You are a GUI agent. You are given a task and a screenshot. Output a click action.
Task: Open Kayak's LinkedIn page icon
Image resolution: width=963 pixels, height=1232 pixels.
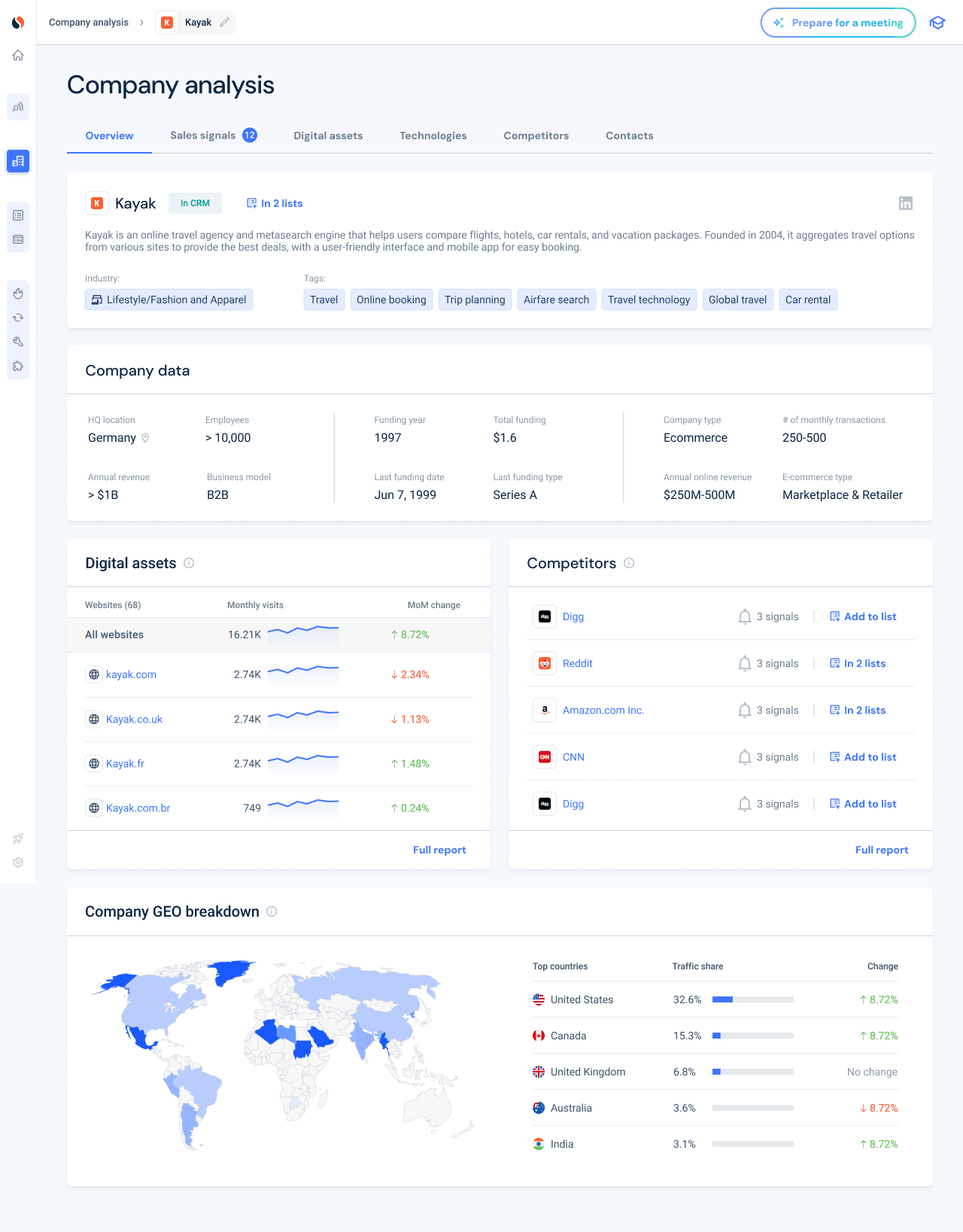coord(906,203)
